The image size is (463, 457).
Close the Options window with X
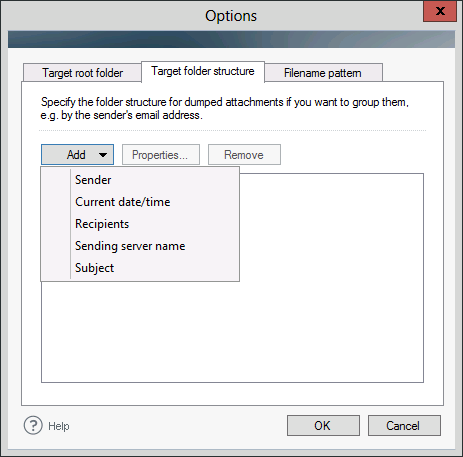point(440,11)
